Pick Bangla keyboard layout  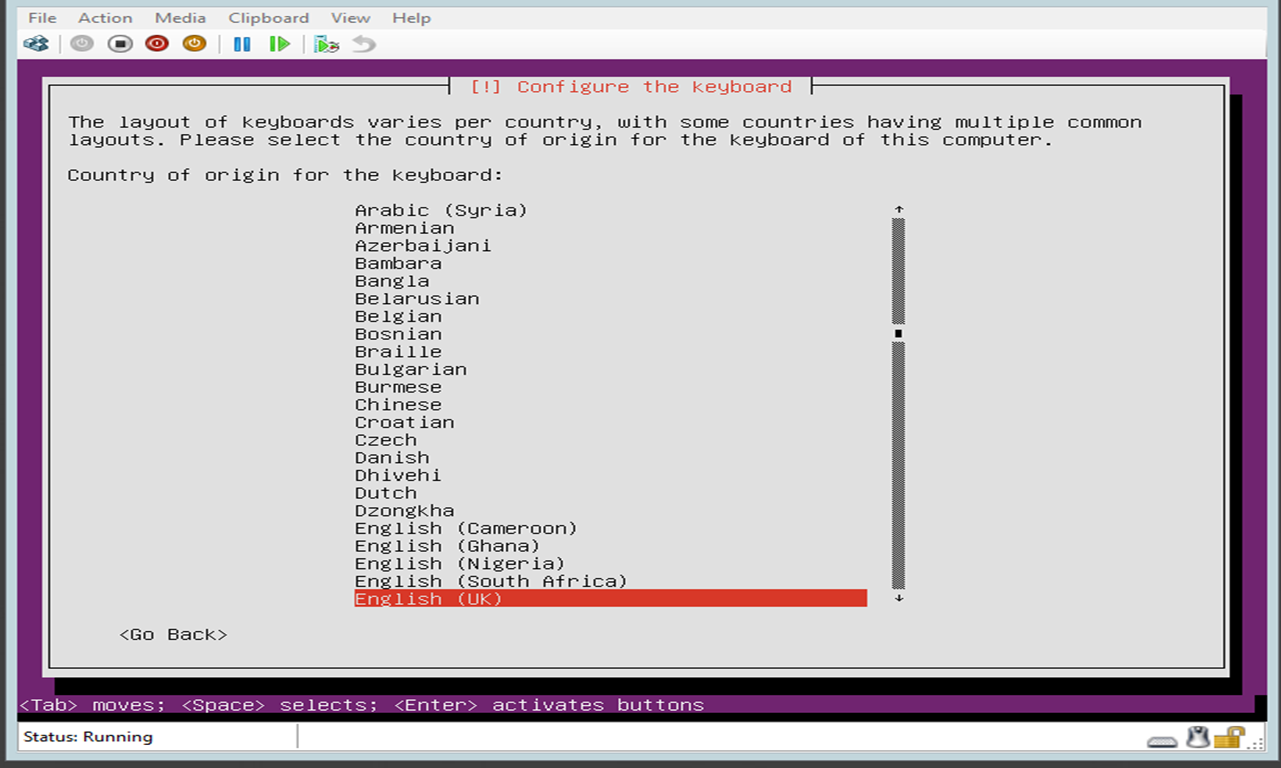(x=611, y=281)
